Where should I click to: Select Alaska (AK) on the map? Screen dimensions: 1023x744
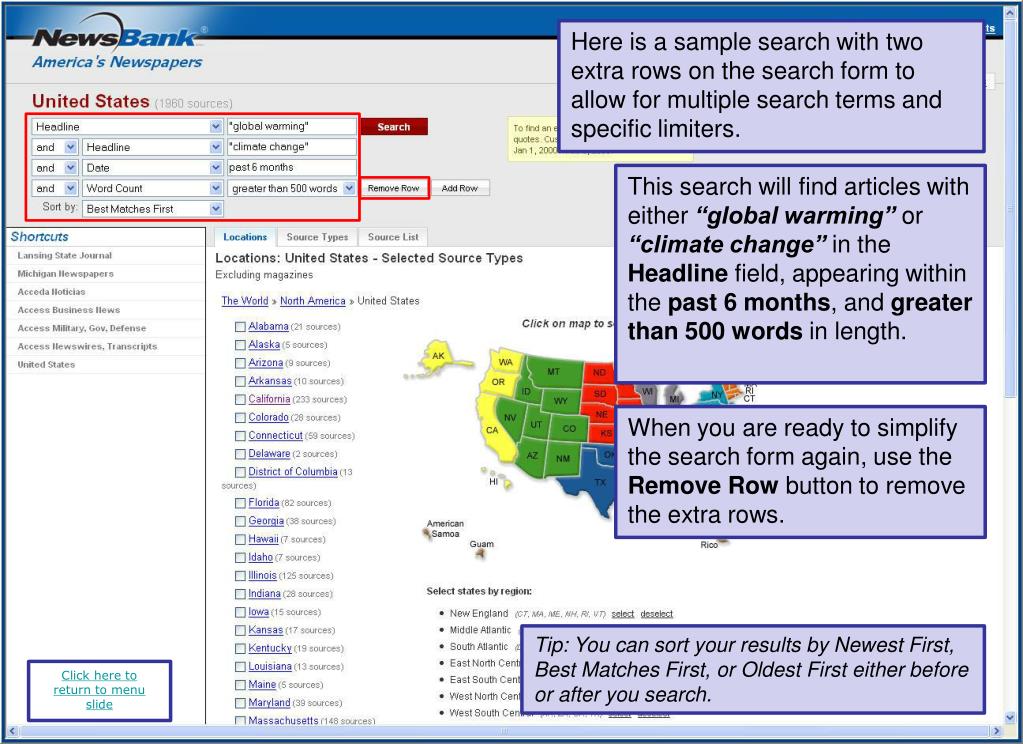(x=438, y=356)
